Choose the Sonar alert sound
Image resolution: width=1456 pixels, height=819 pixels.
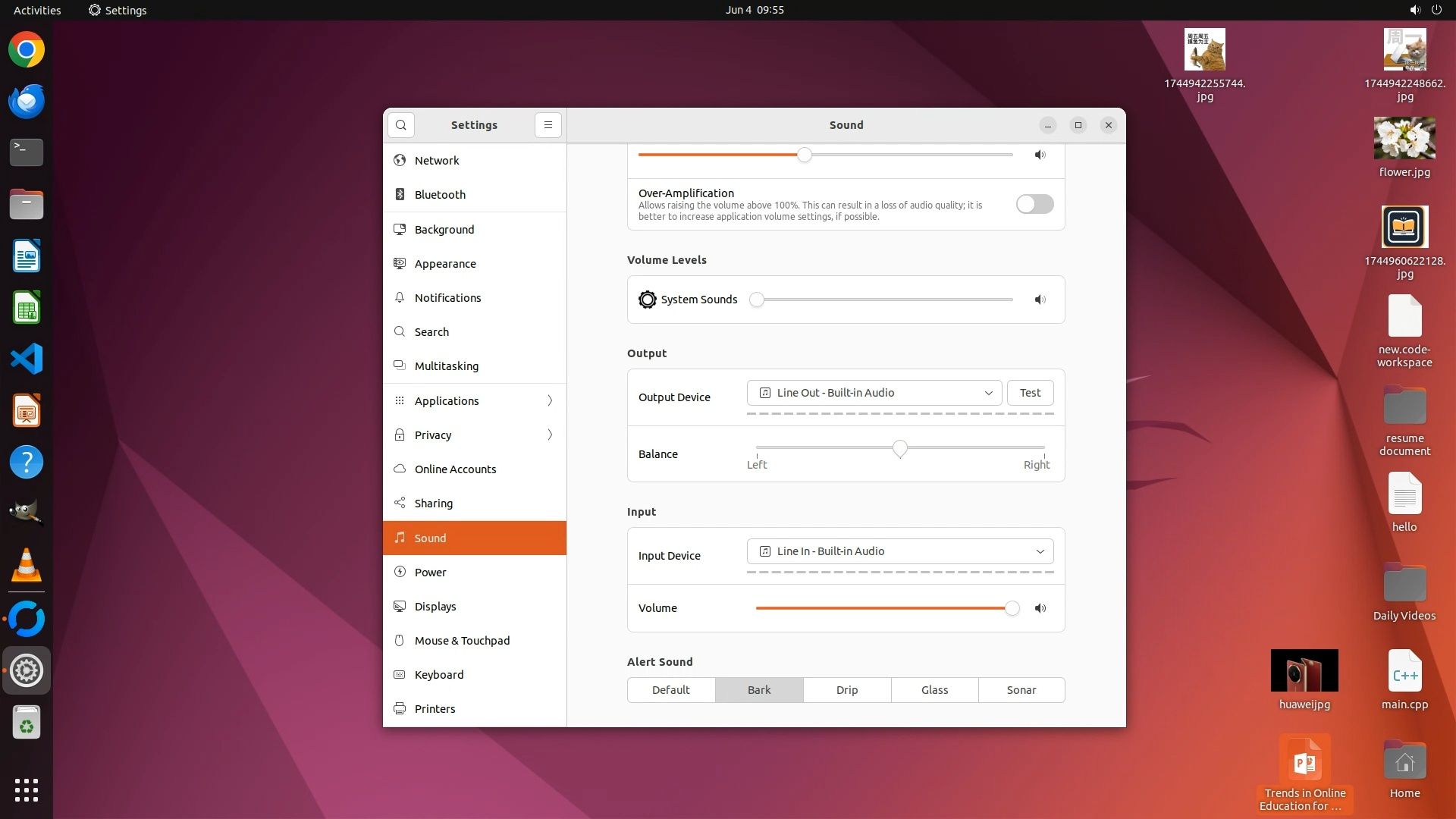[1021, 690]
